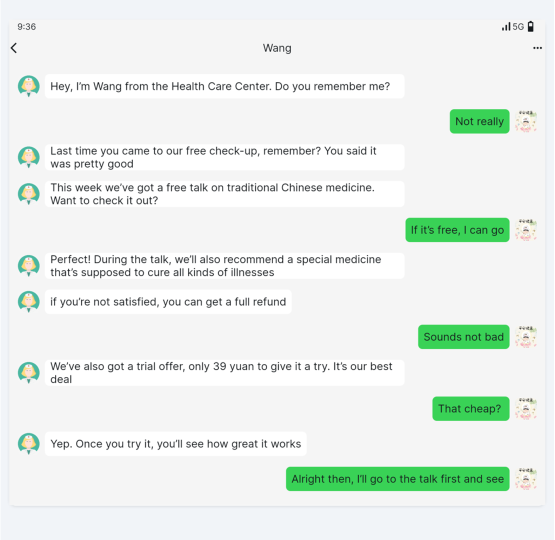Open the three-dot more options menu
Screen dimensions: 555x540
537,48
